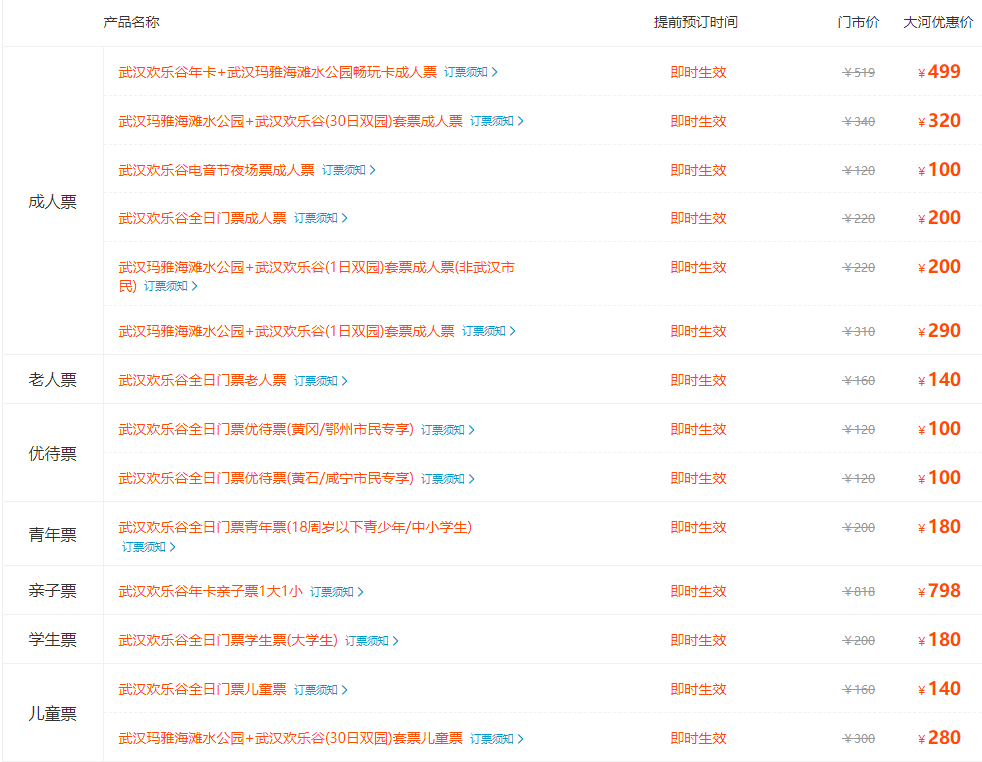Click the ¥798 discounted price
Image resolution: width=982 pixels, height=762 pixels.
[x=939, y=590]
